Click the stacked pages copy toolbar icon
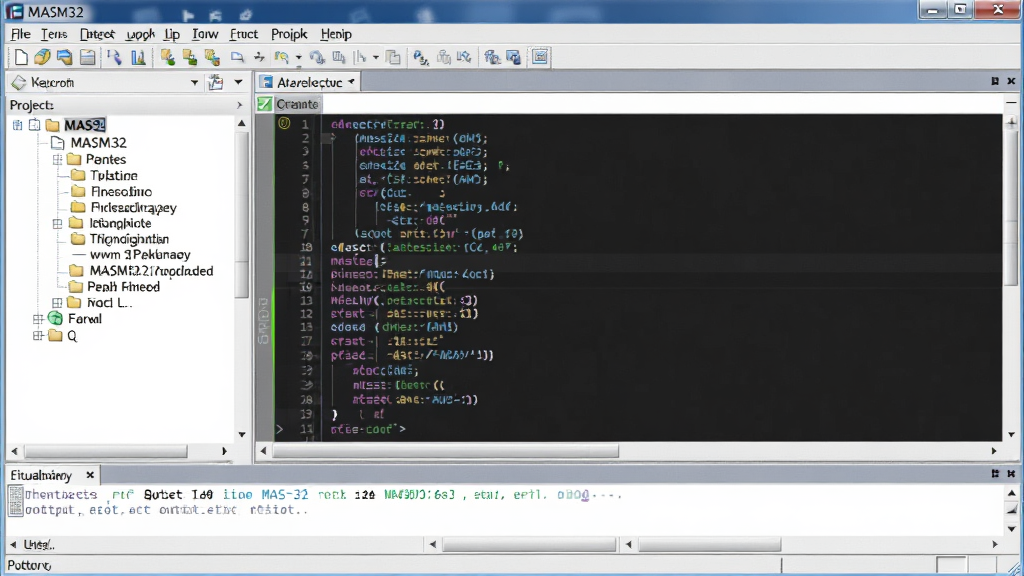 (393, 57)
